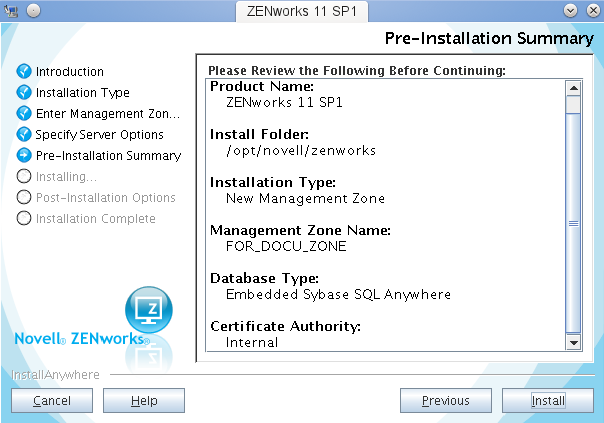Click the Installing step empty circle
604x423 pixels.
pos(25,177)
